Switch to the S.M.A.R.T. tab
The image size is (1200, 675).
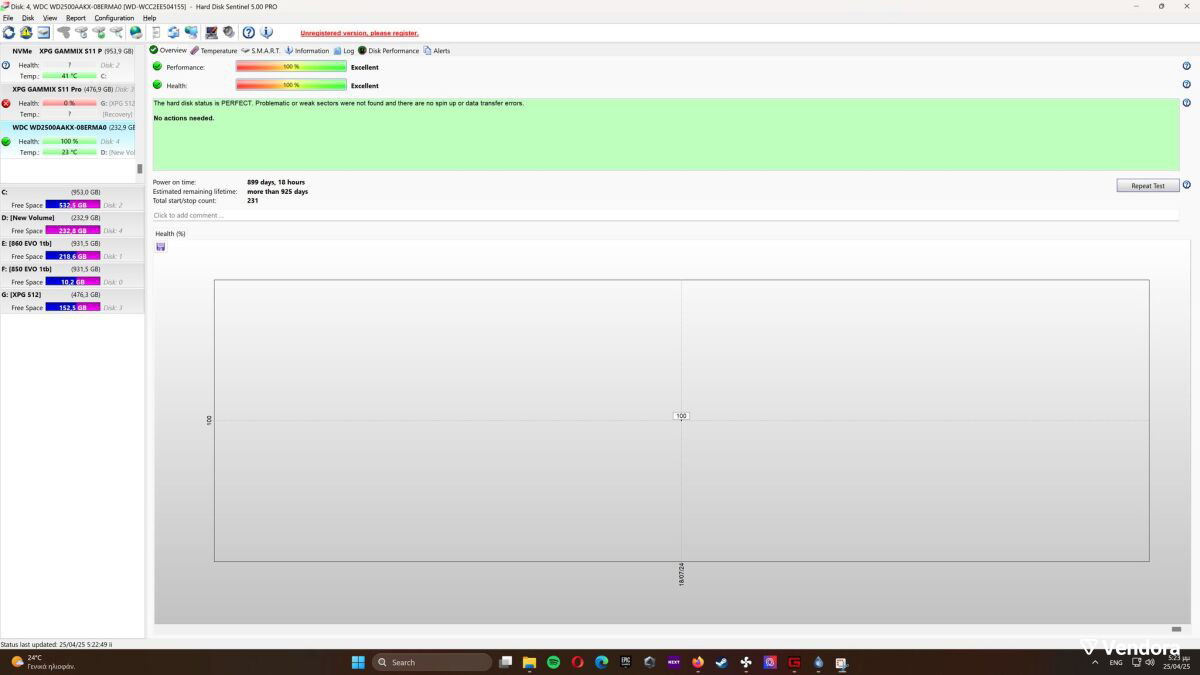(x=261, y=50)
